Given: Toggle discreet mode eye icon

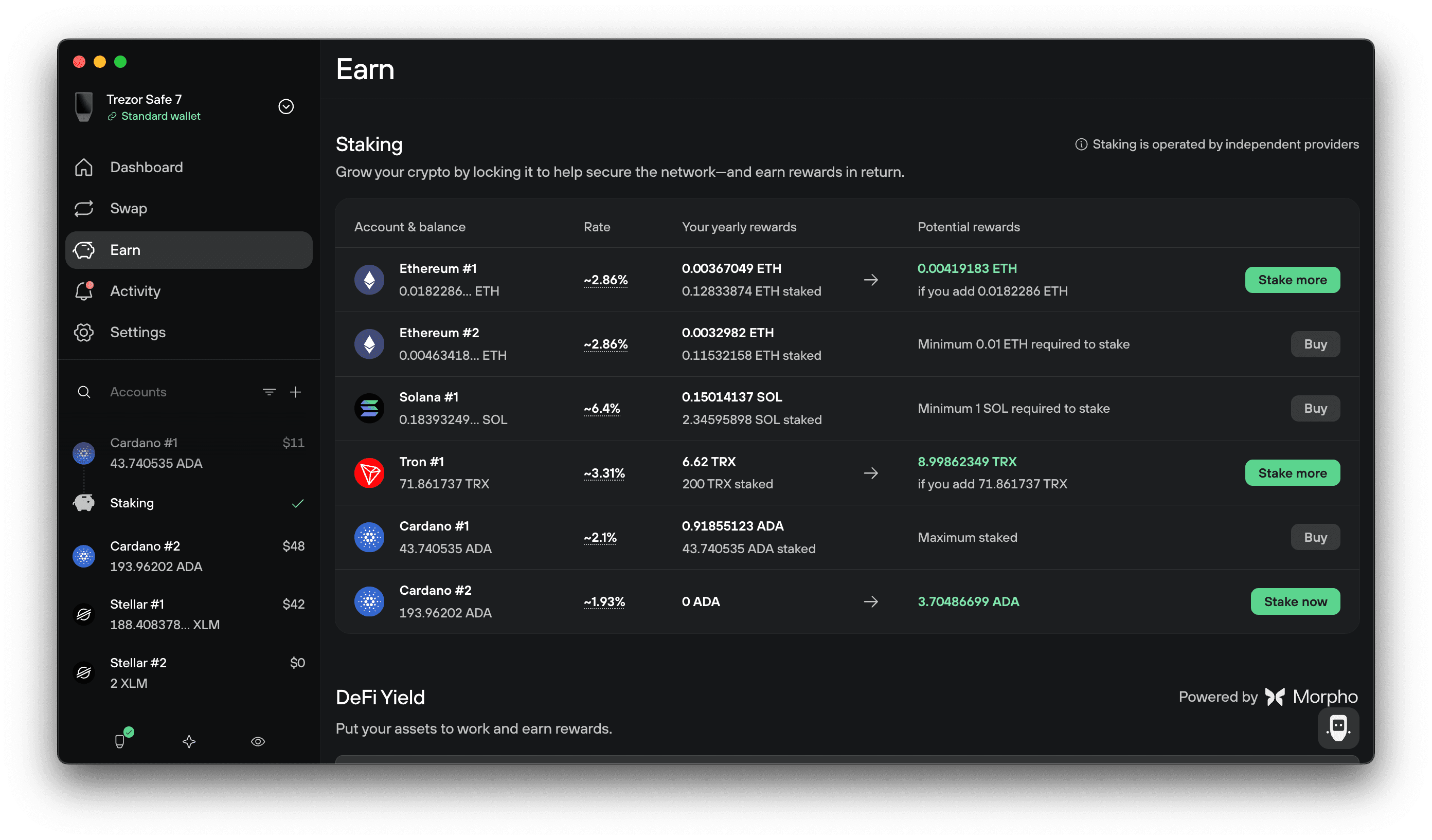Looking at the screenshot, I should (x=258, y=741).
